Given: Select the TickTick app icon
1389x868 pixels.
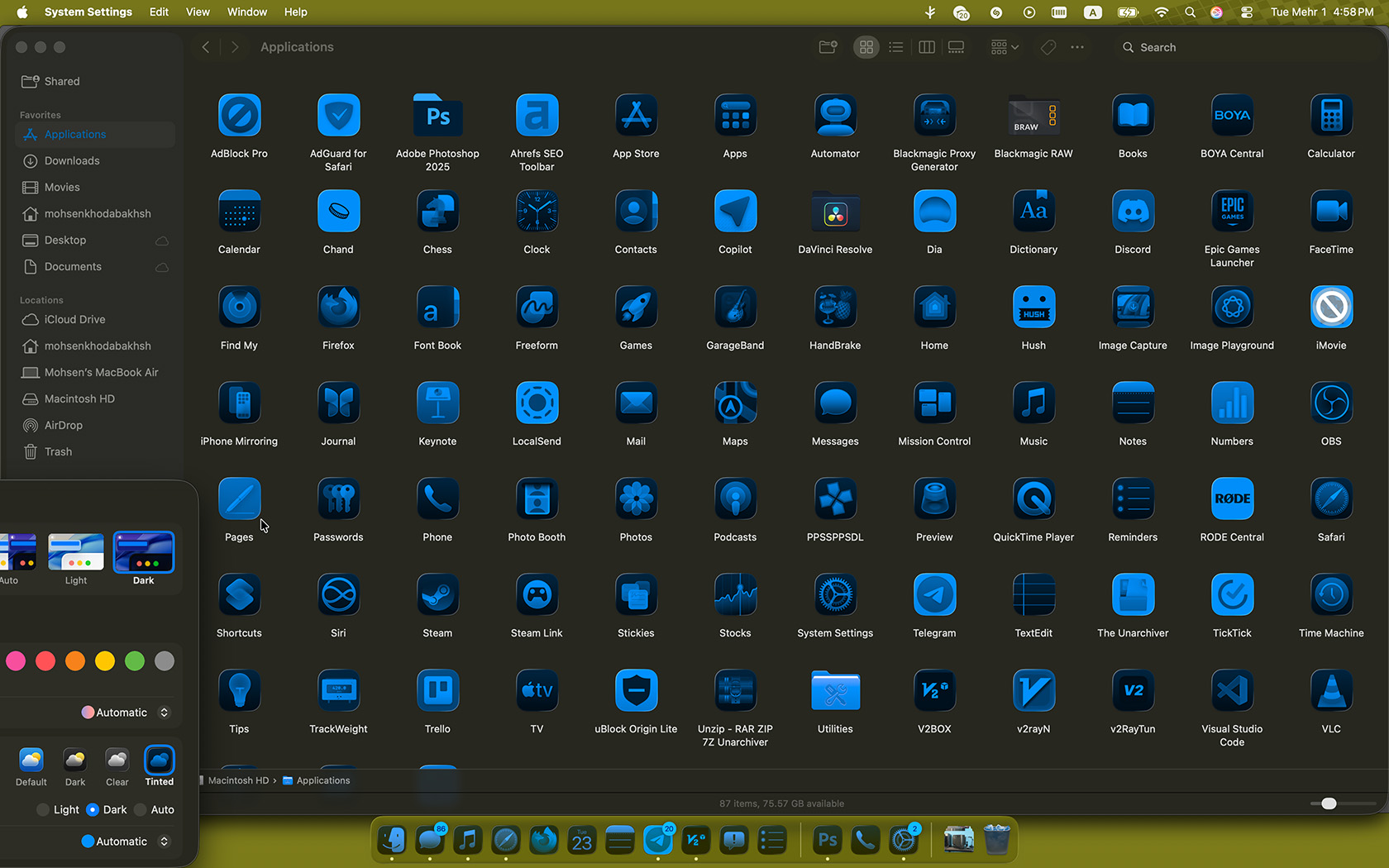Looking at the screenshot, I should pos(1232,595).
